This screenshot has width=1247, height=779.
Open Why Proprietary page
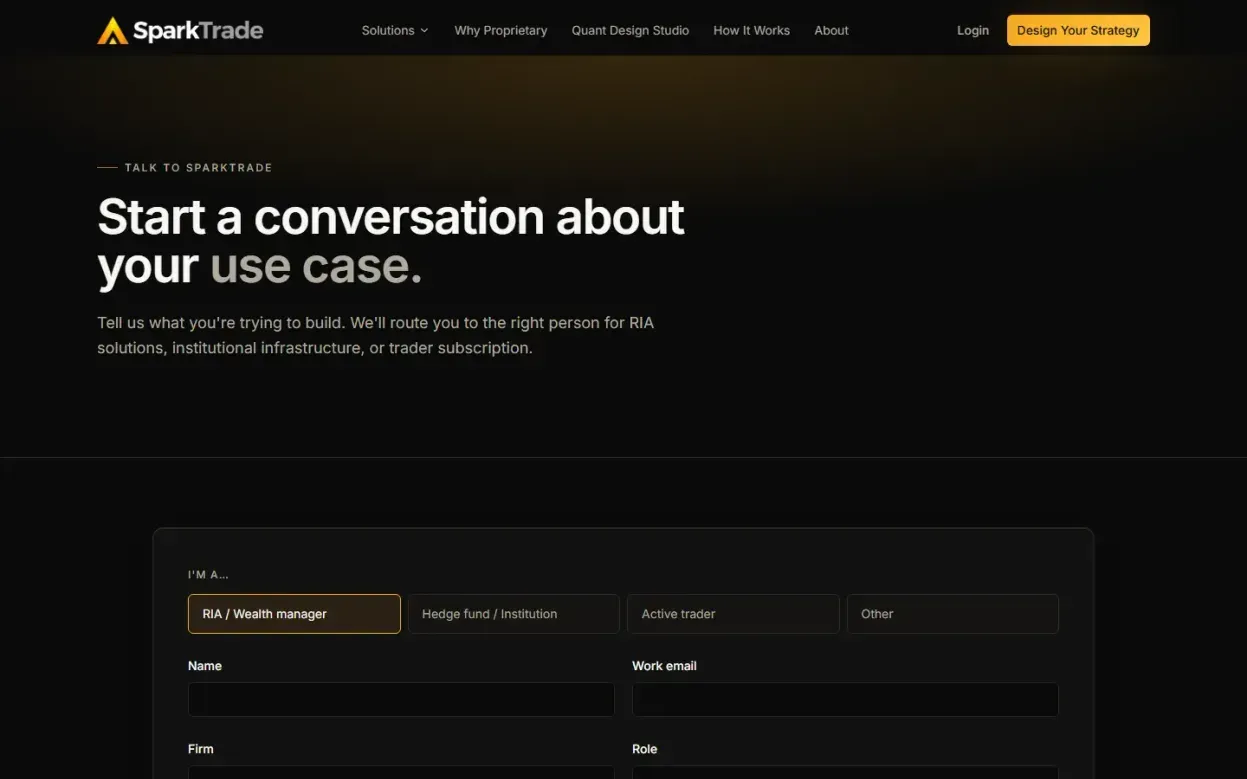[501, 31]
